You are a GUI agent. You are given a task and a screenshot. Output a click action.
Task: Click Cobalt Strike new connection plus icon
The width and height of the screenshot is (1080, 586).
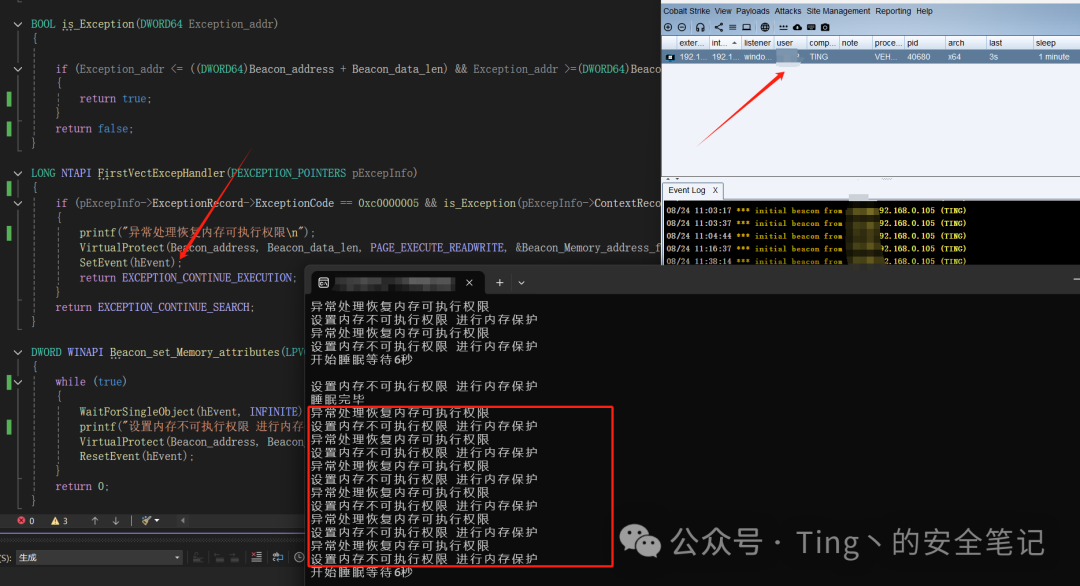tap(667, 28)
